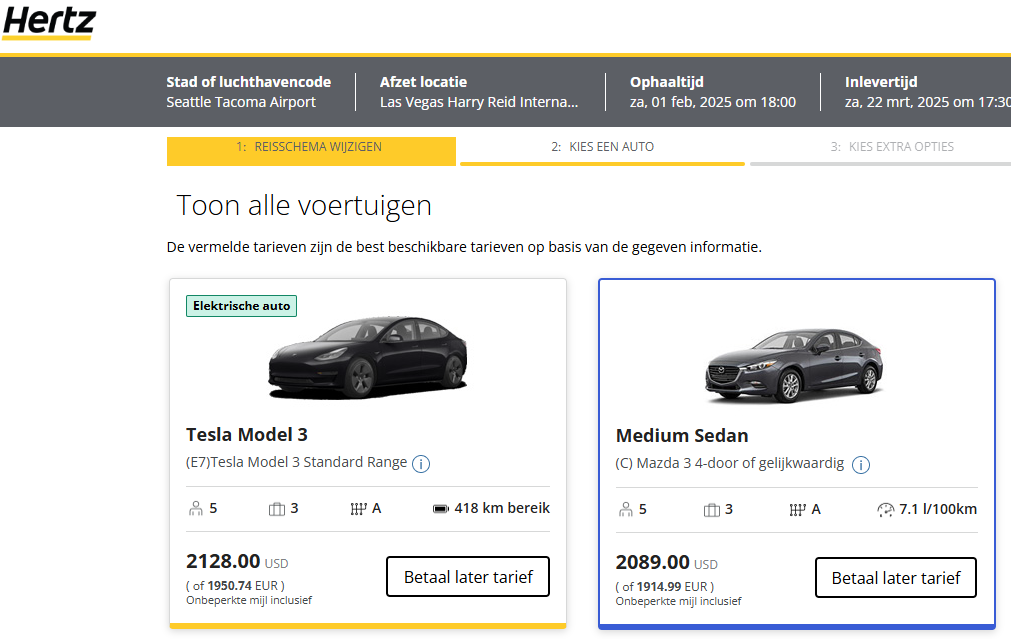The width and height of the screenshot is (1011, 639).
Task: Go to step 1 Reisschema wijzigen
Action: 310,147
